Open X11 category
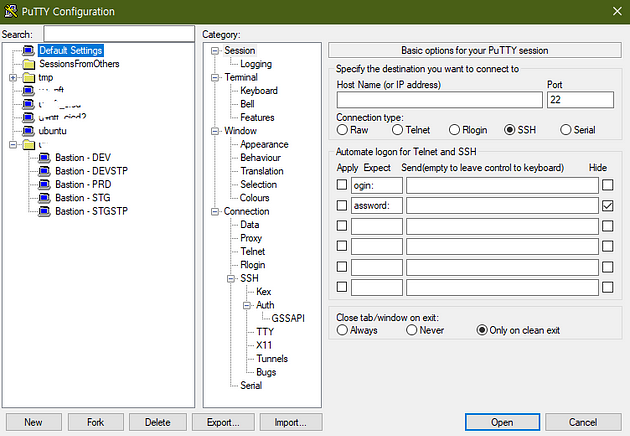This screenshot has height=436, width=630. pos(264,345)
